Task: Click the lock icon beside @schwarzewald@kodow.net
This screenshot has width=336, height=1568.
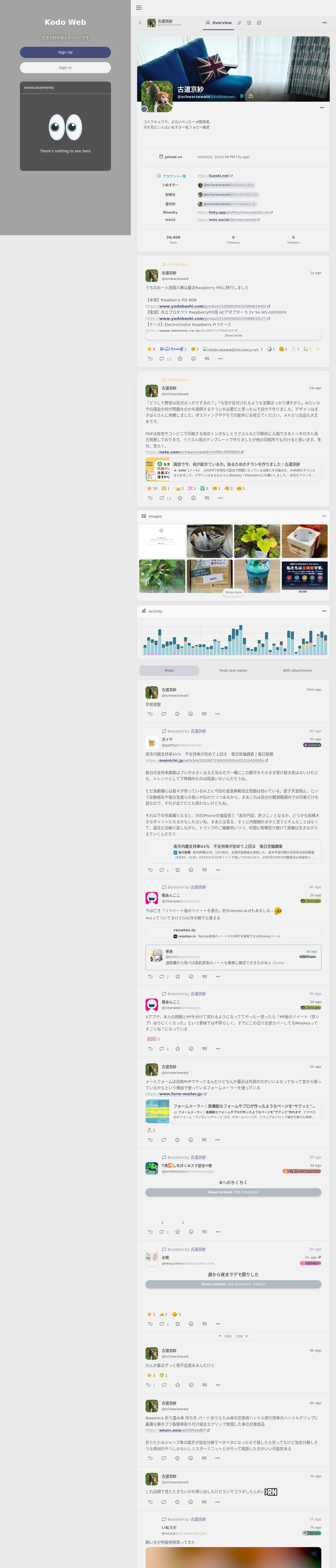Action: [x=251, y=96]
